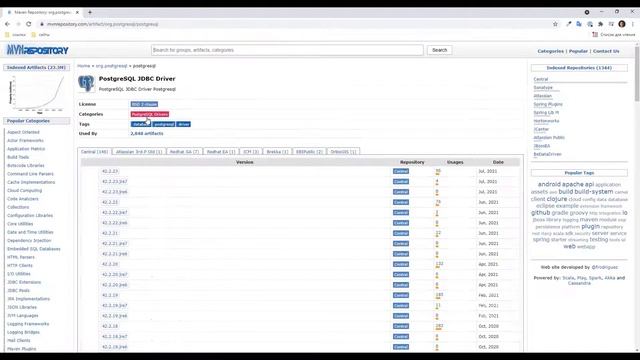Screen dimensions: 640x360
Task: Click the PostgreSQL Drivers category badge
Action: coord(150,114)
